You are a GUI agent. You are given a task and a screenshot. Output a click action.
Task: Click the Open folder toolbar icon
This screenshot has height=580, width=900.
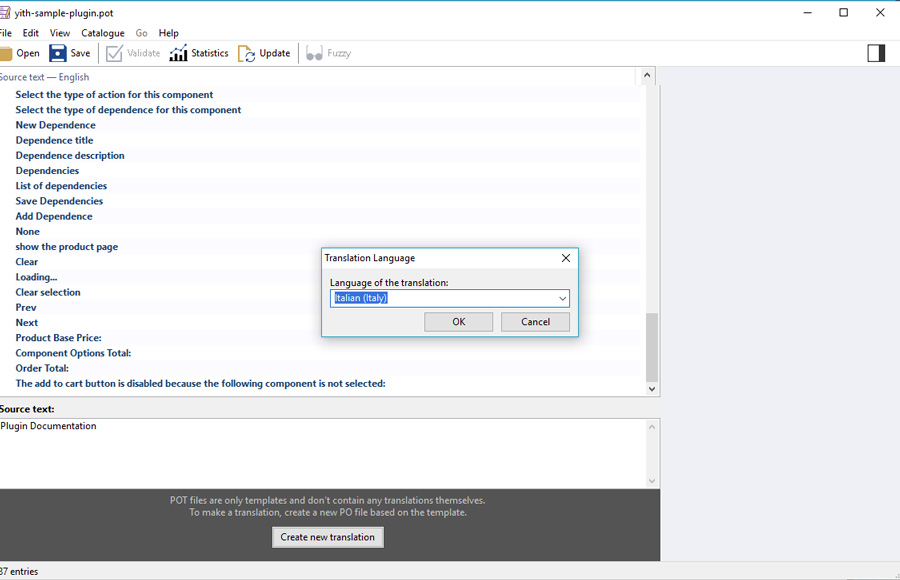6,53
